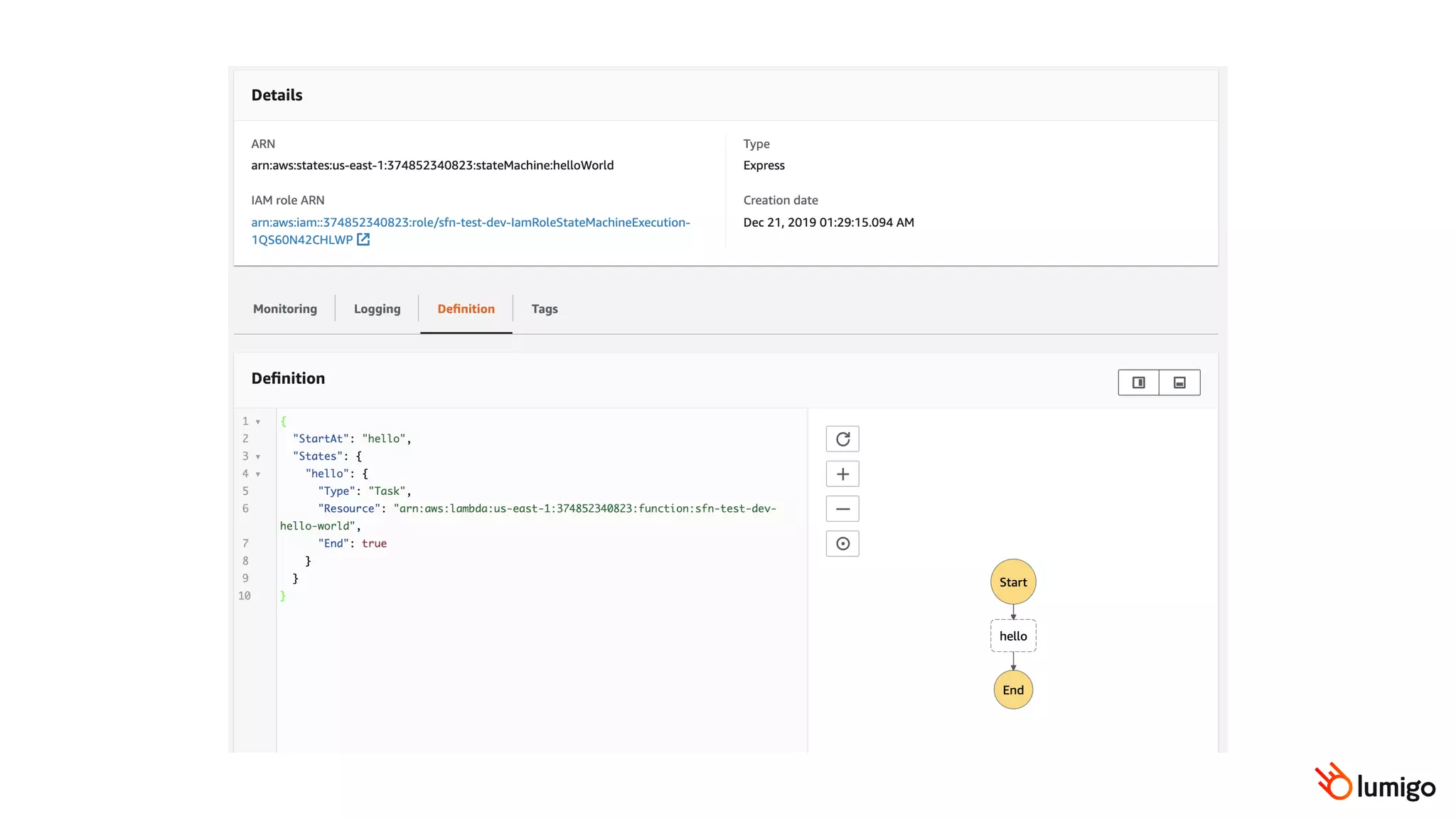Click the lumigo logo
The height and width of the screenshot is (819, 1456).
coord(1375,783)
